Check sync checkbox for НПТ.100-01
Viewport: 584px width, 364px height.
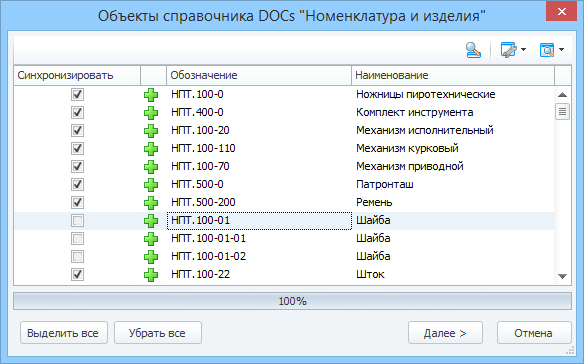tap(77, 221)
